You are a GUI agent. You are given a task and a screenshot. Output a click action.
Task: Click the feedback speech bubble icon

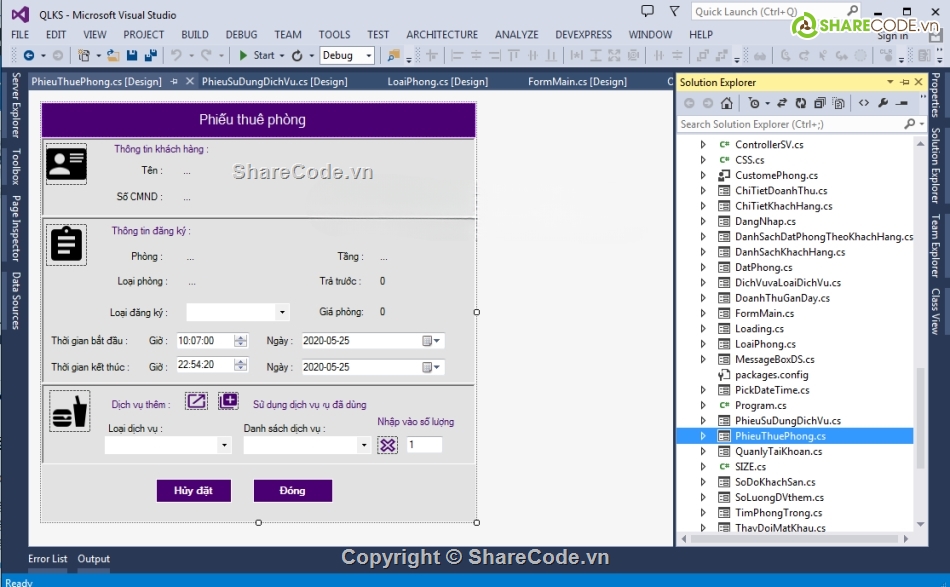point(648,11)
